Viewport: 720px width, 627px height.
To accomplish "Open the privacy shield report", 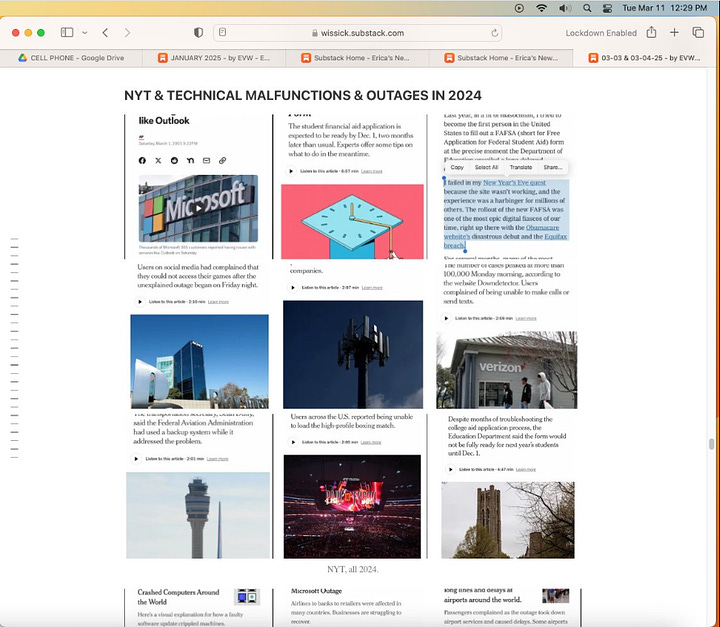I will tap(198, 33).
